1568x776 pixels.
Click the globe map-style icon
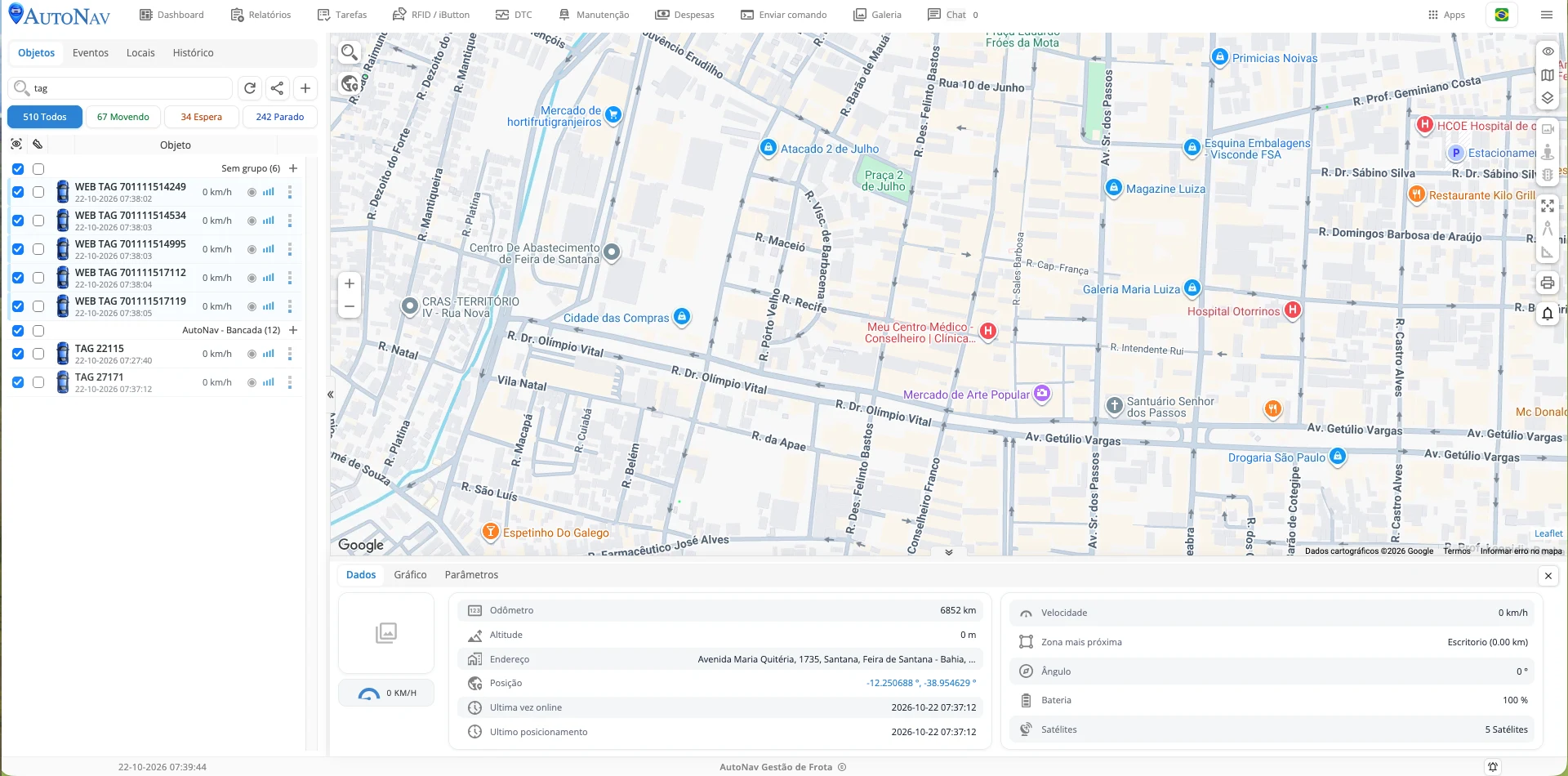(x=350, y=83)
